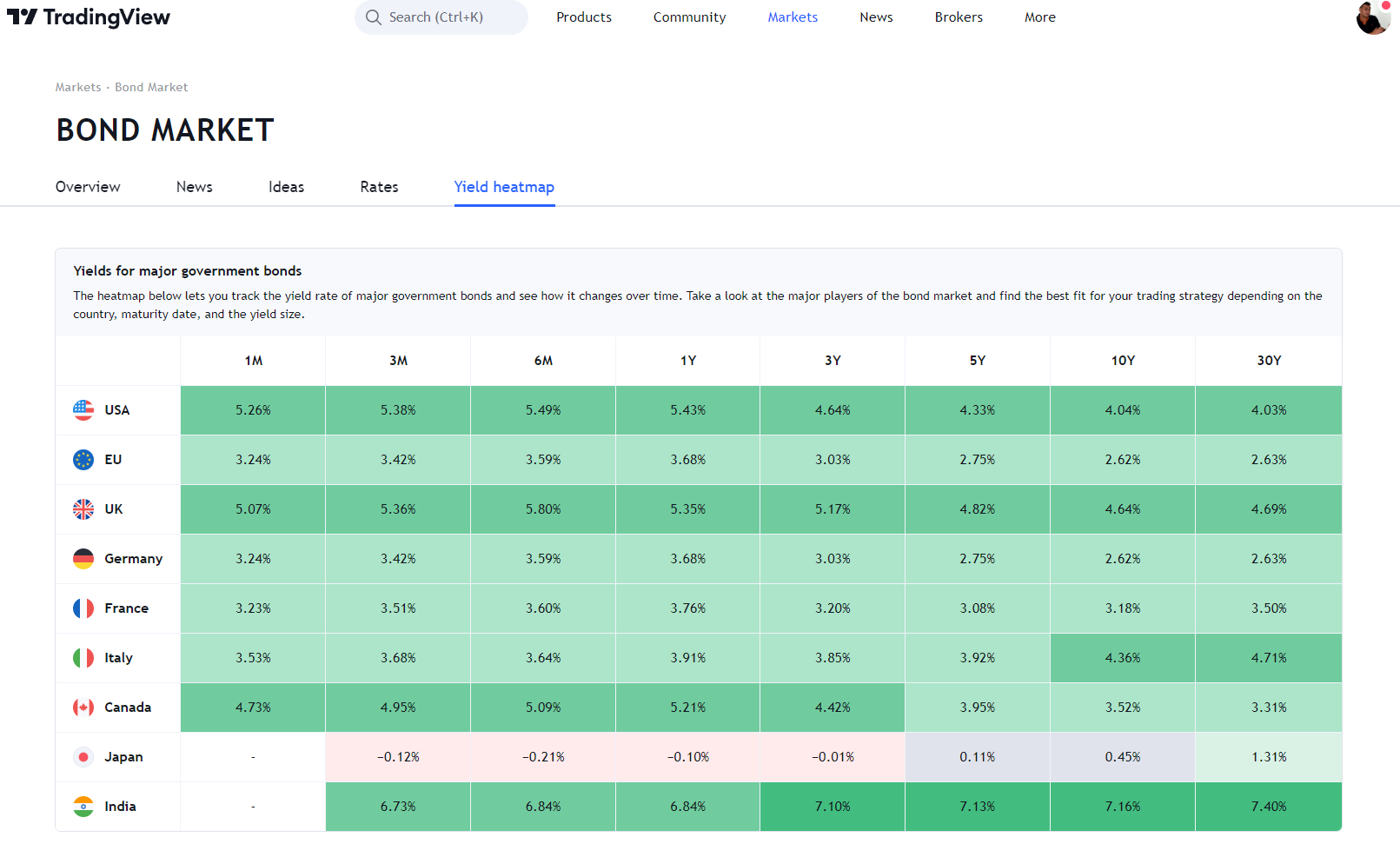Switch to the Ideas tab
The height and width of the screenshot is (844, 1400).
tap(286, 186)
